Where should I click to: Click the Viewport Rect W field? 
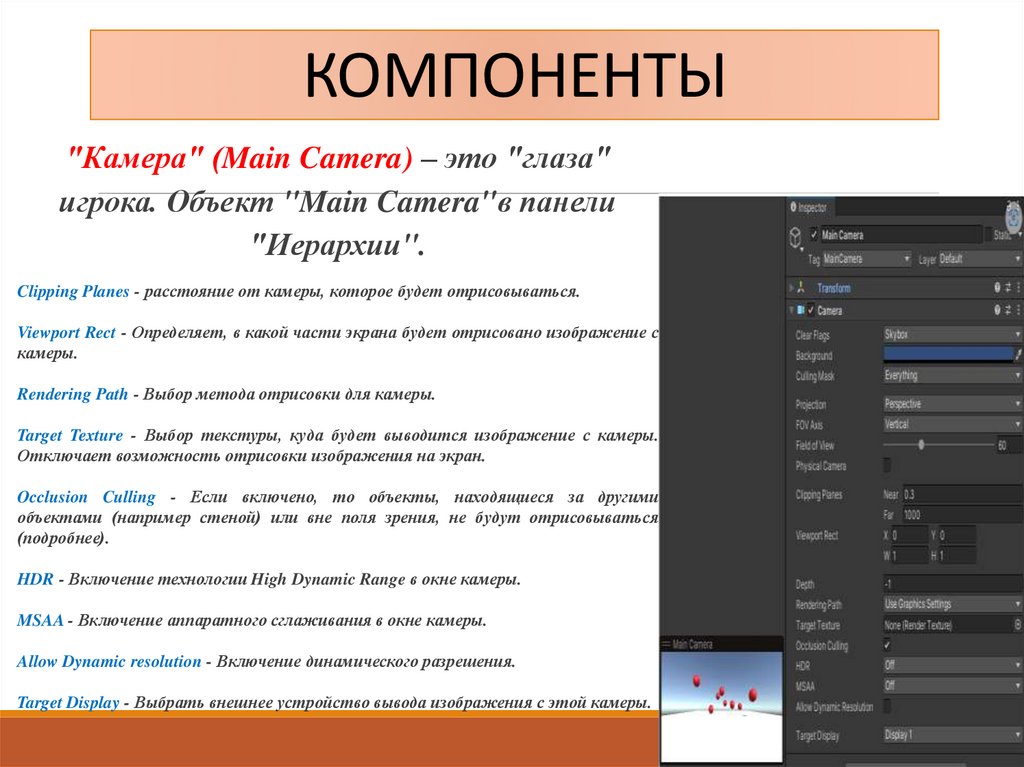coord(910,555)
